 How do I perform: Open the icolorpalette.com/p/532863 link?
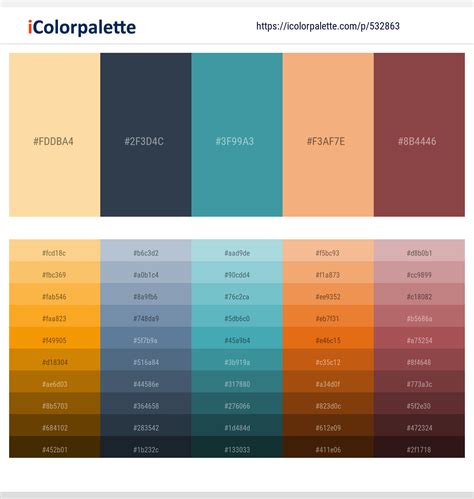(328, 26)
